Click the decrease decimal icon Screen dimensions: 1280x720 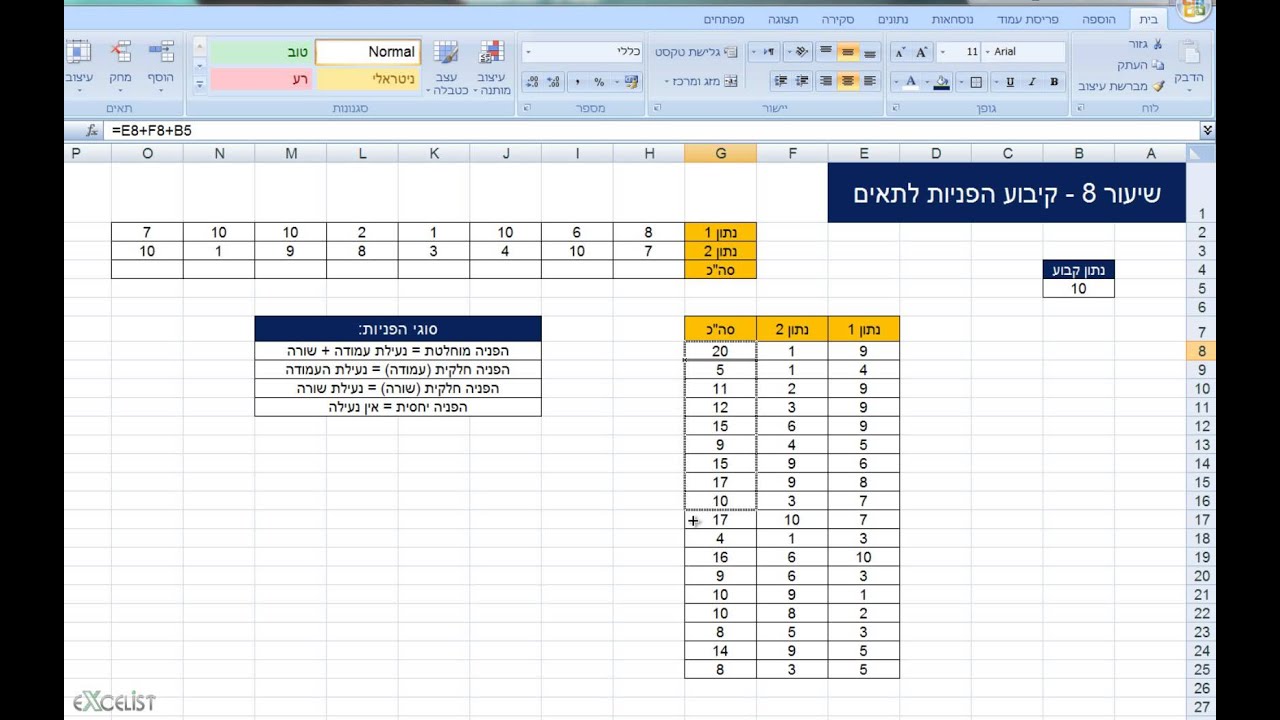(533, 82)
